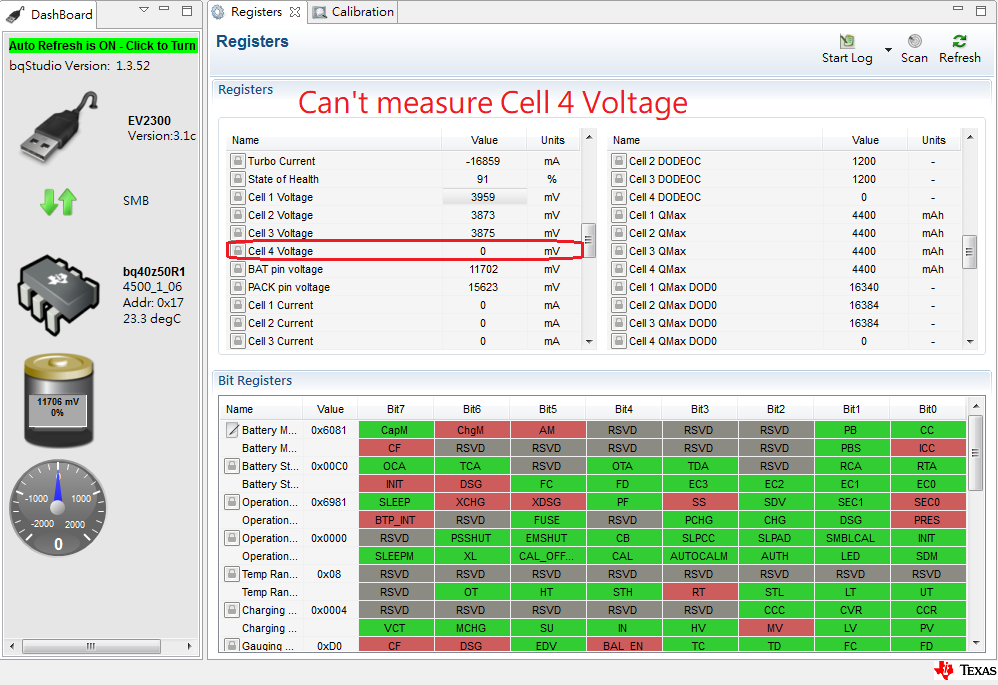
Task: Click the lock icon for Cell 3 Current
Action: [x=237, y=341]
